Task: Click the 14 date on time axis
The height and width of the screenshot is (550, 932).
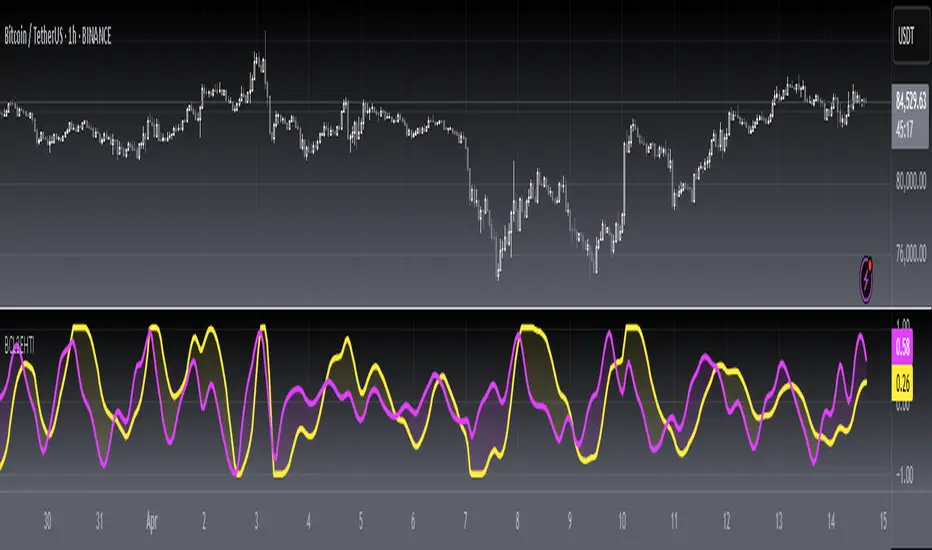Action: coord(831,521)
